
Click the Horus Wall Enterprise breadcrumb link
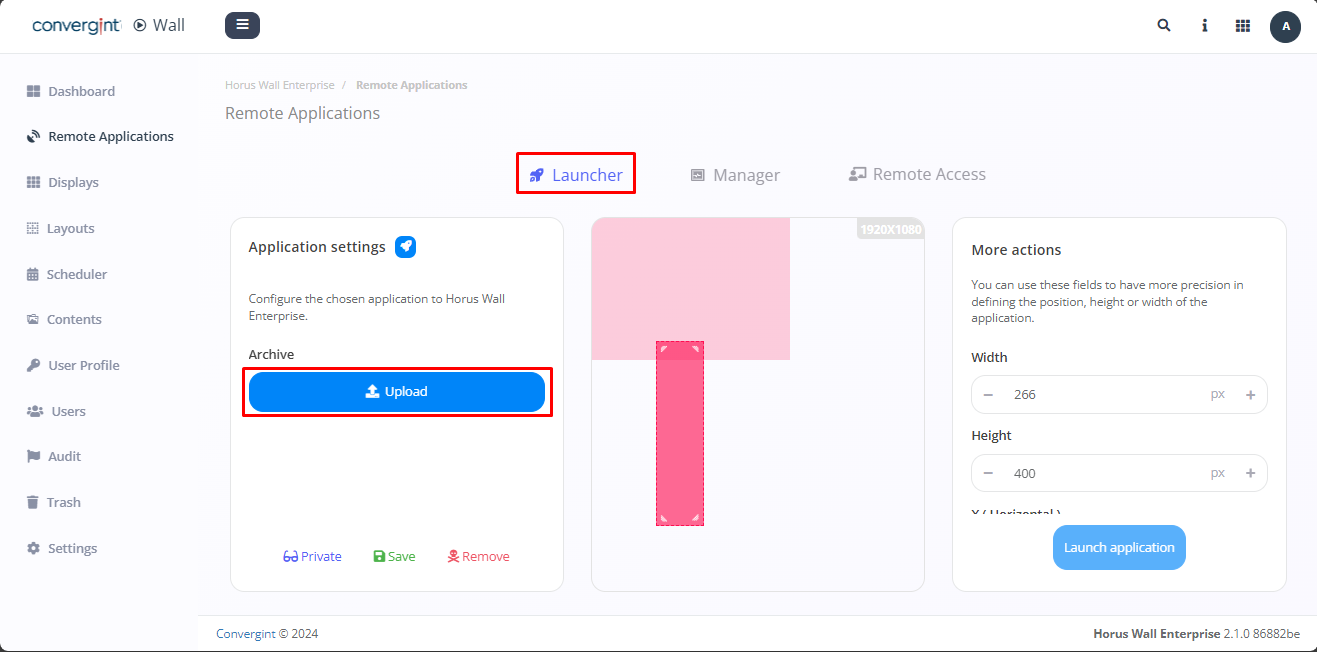click(x=280, y=85)
